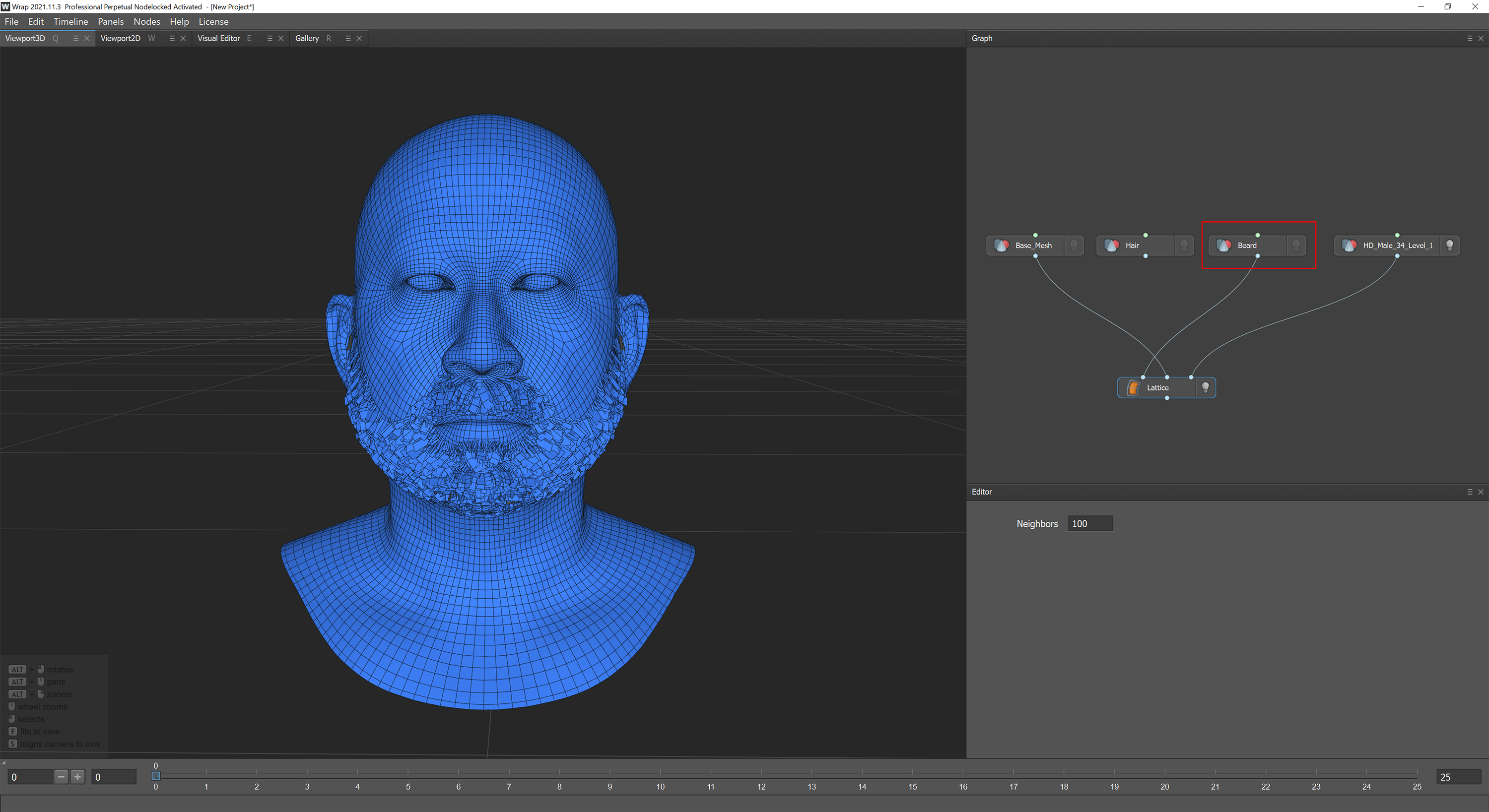Toggle visibility lamp on the Lattice node
Screen dimensions: 1489x812
click(1206, 387)
